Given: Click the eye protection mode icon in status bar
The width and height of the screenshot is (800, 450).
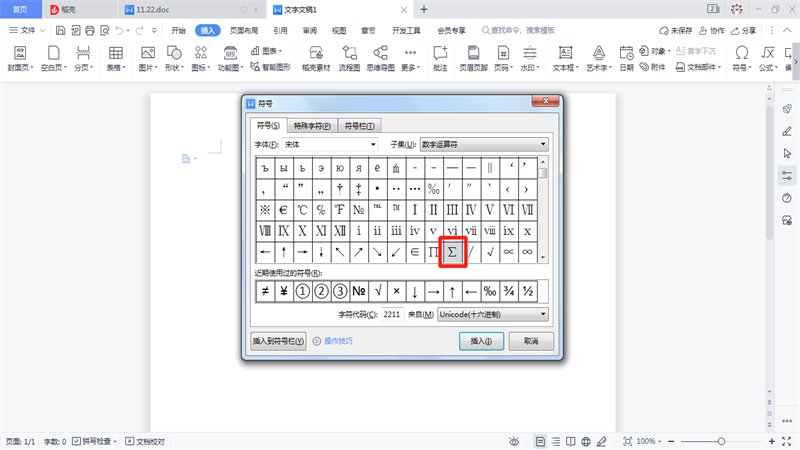Looking at the screenshot, I should pyautogui.click(x=514, y=441).
